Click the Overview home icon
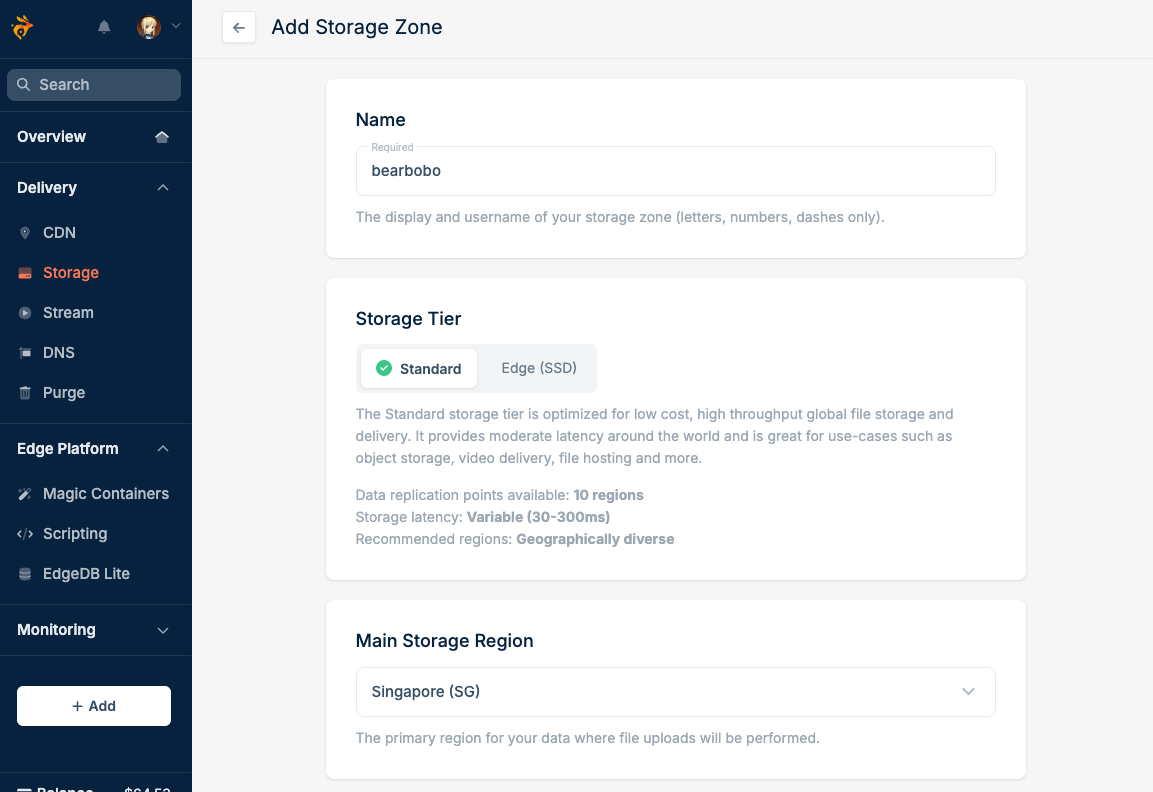The image size is (1153, 792). pyautogui.click(x=162, y=137)
